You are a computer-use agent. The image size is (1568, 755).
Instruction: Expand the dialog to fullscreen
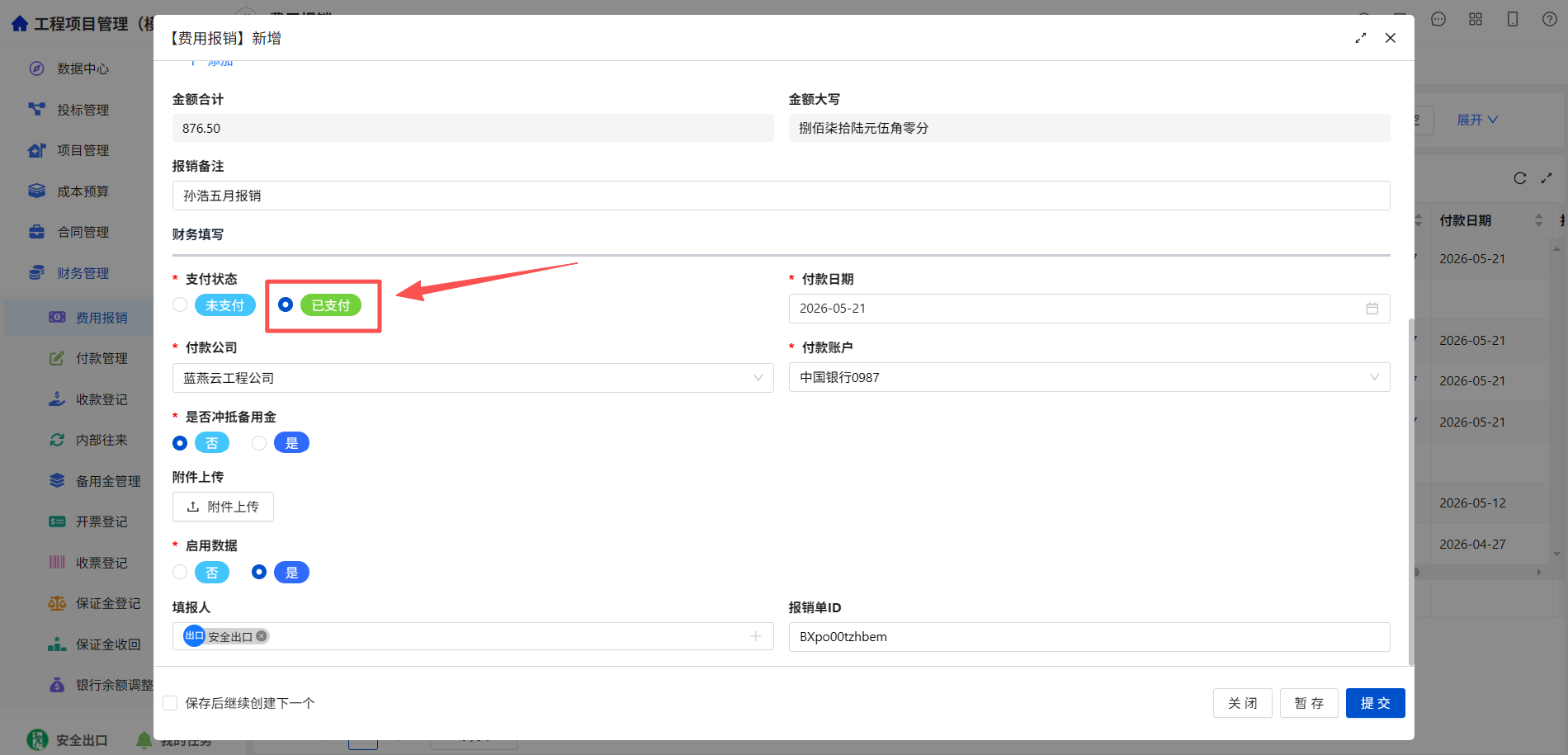(1360, 38)
